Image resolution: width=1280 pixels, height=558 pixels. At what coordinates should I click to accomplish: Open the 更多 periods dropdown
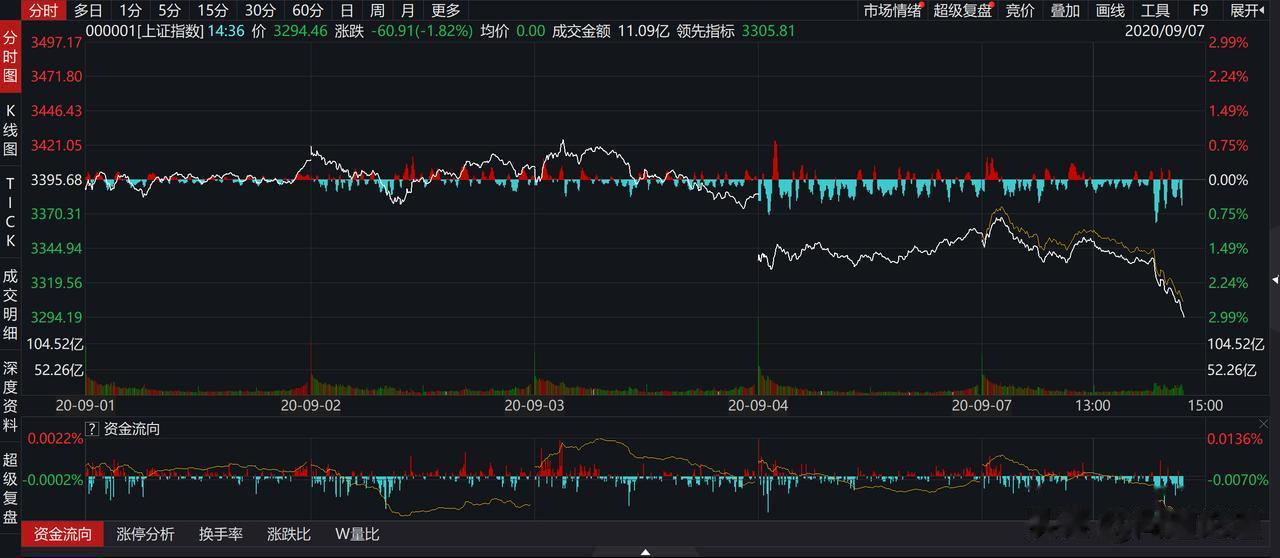(446, 11)
